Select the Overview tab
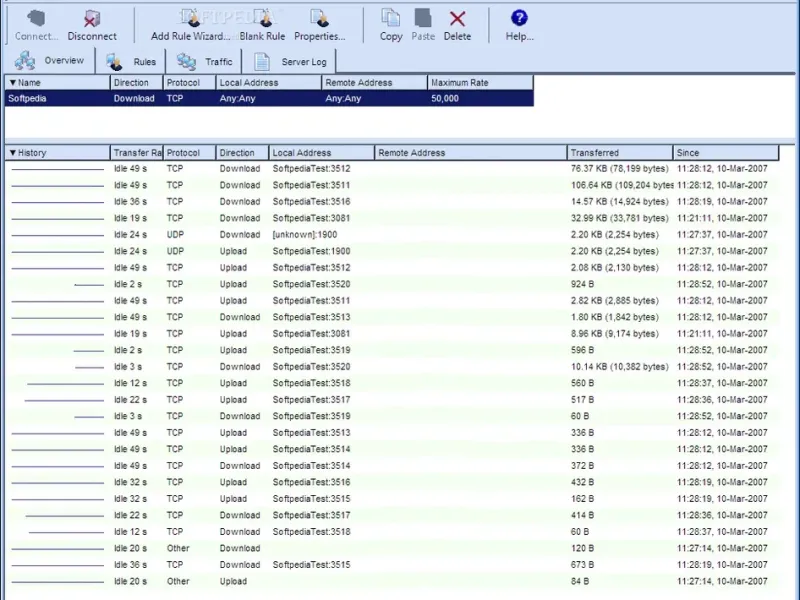The image size is (800, 600). pos(51,61)
